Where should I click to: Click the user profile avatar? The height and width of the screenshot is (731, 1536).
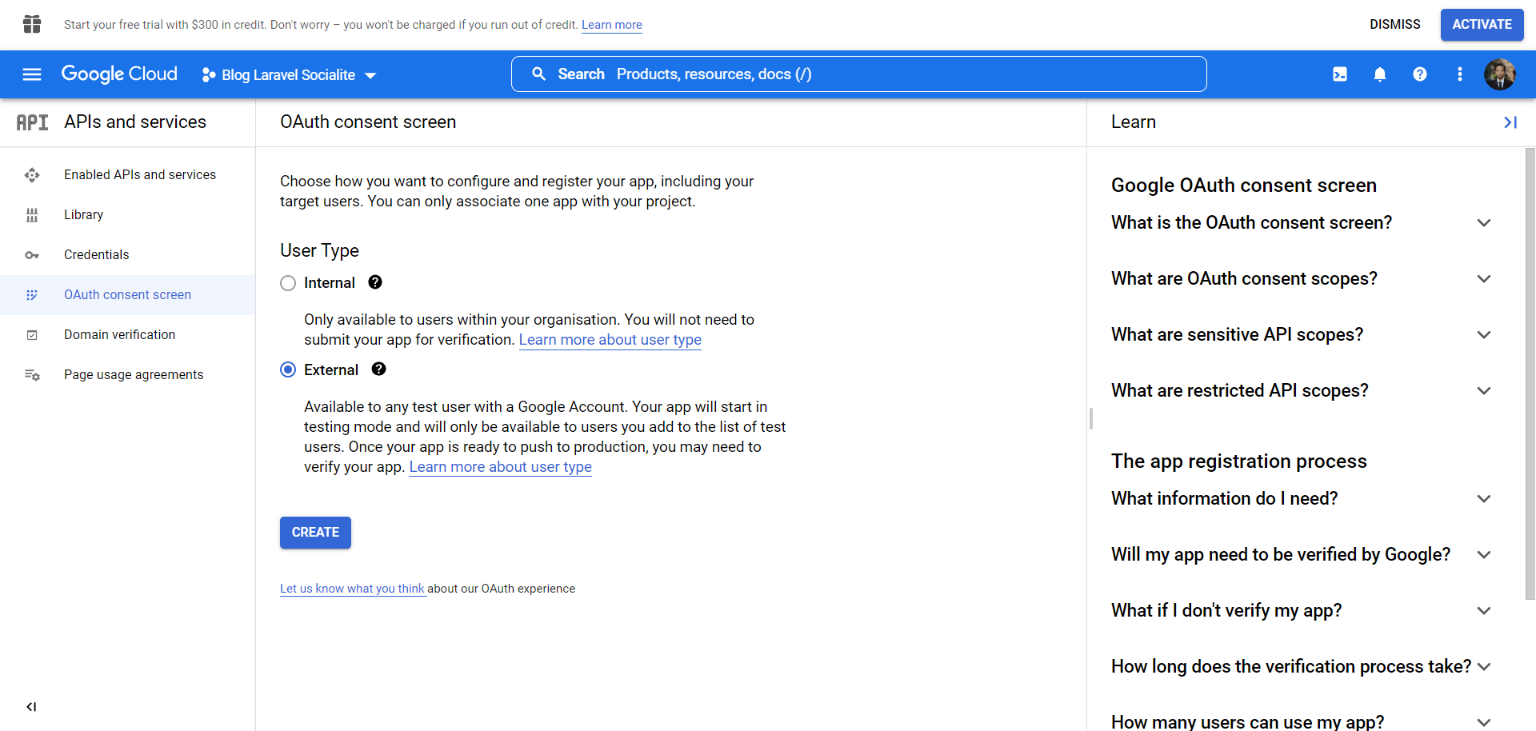coord(1500,74)
